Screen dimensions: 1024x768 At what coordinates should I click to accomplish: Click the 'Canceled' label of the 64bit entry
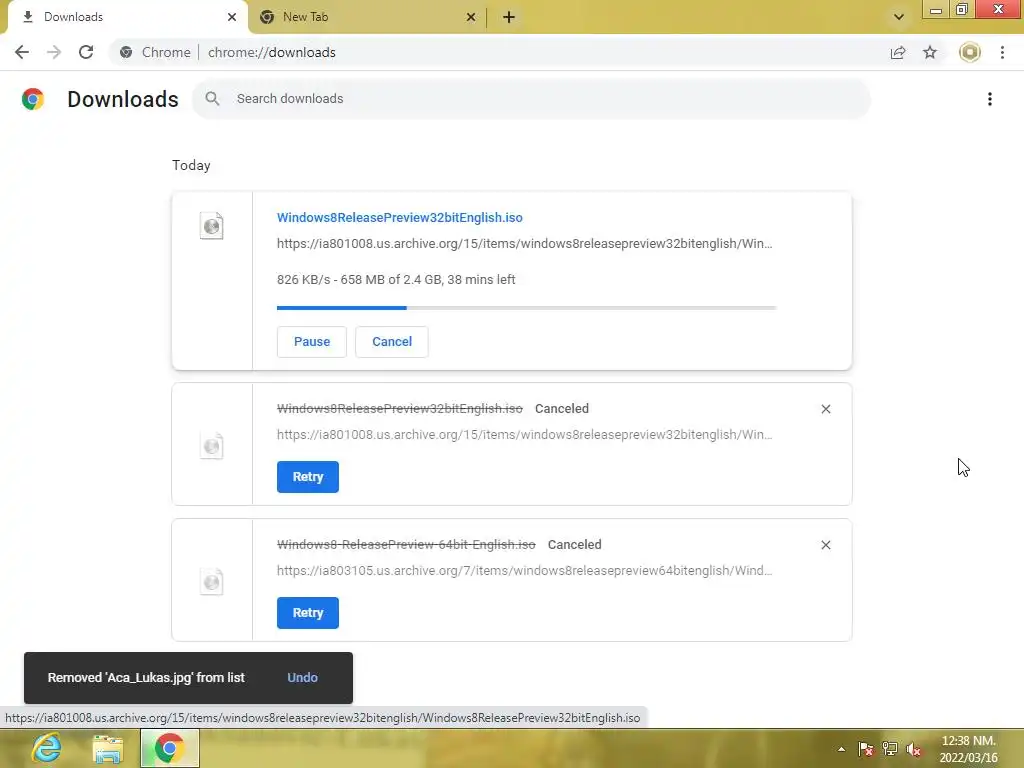click(x=575, y=545)
